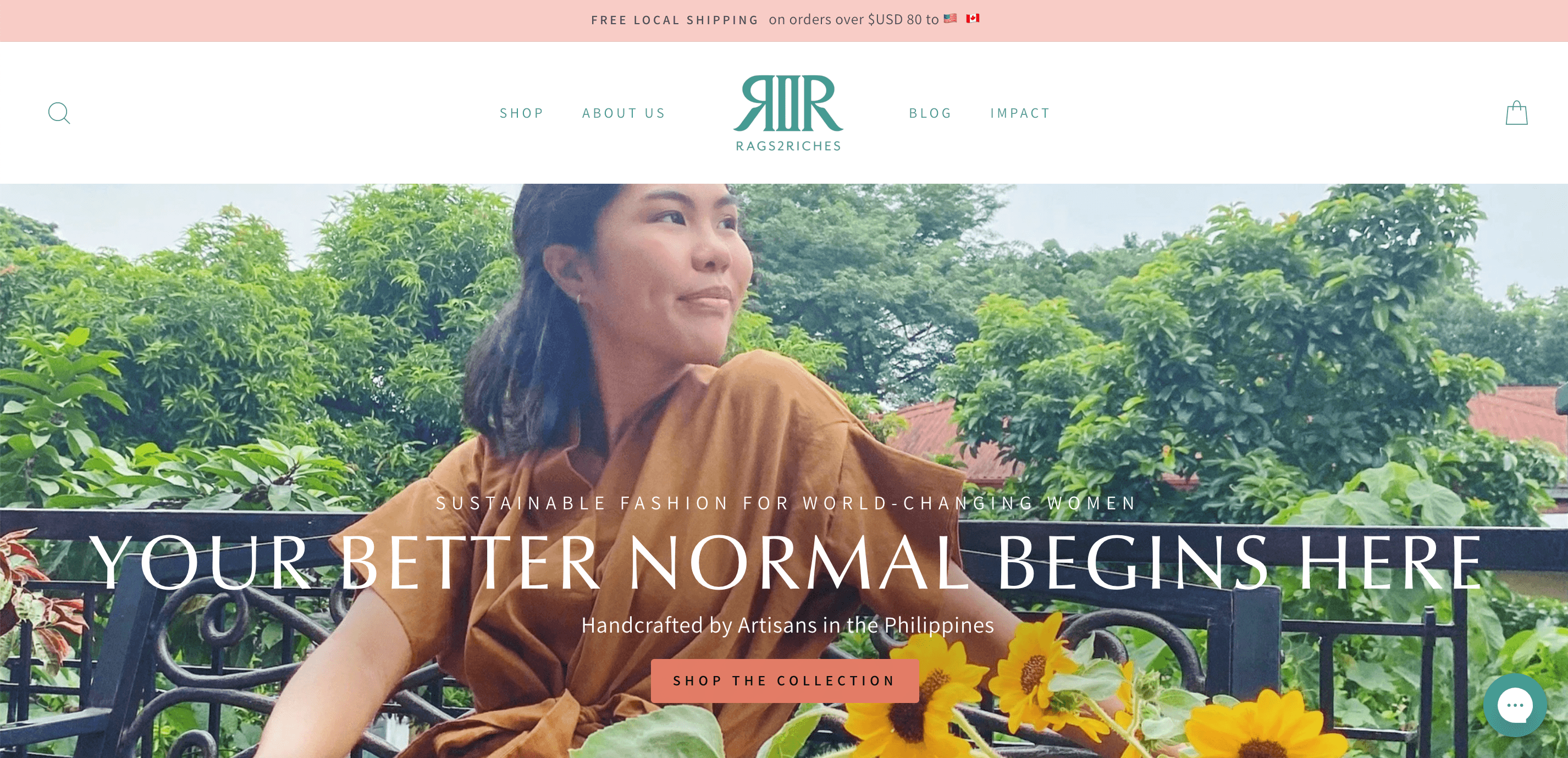1568x758 pixels.
Task: Open the Shop menu
Action: click(x=522, y=113)
